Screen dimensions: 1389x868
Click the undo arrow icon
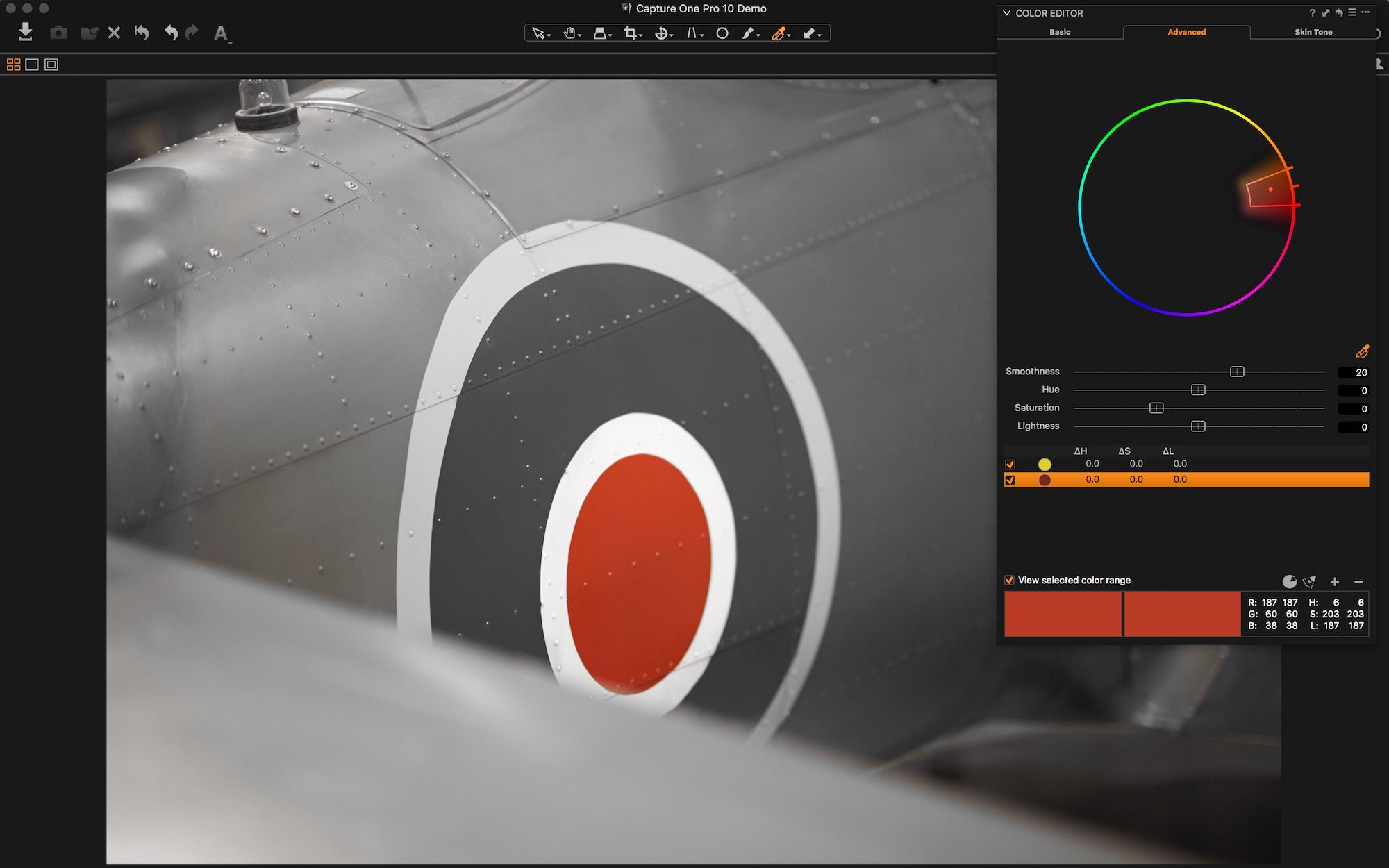tap(171, 32)
